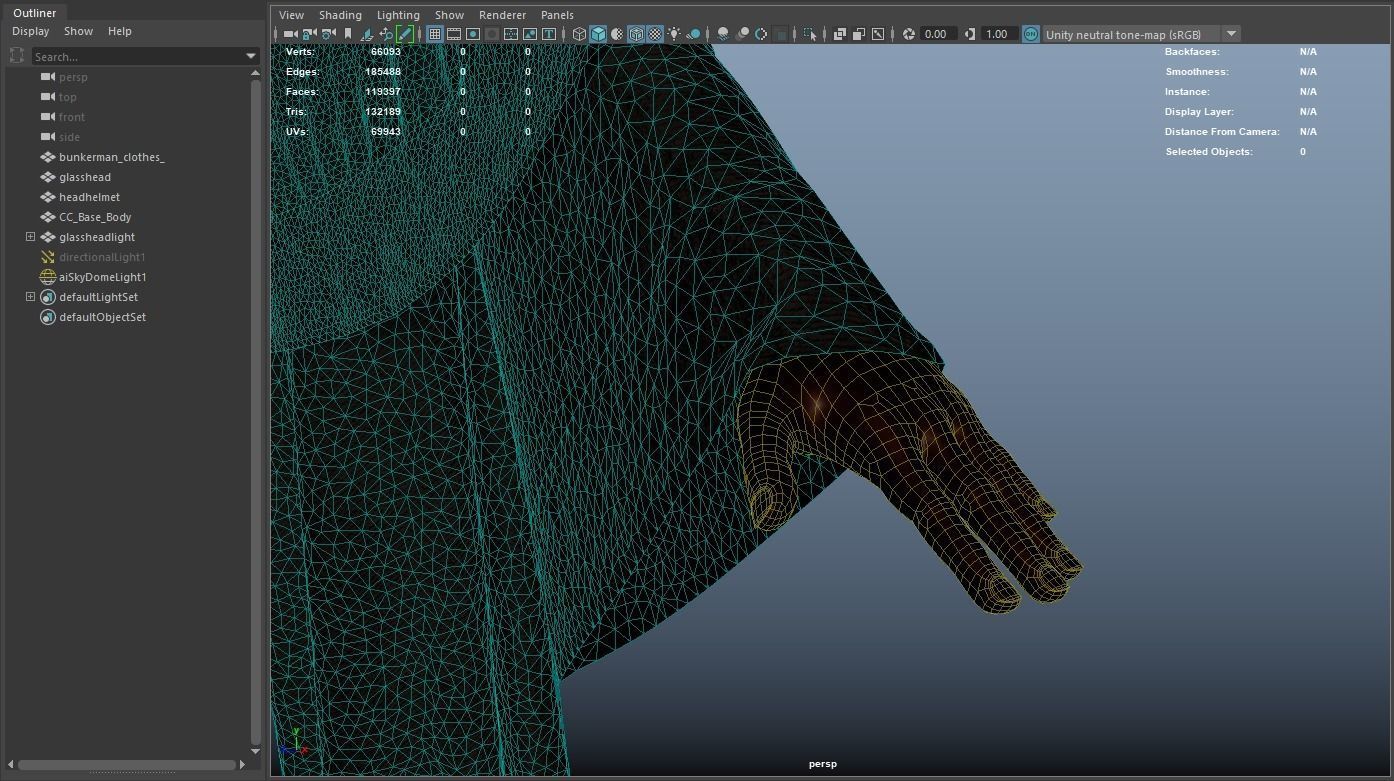Click the Outliner horizontal scrollbar
The width and height of the screenshot is (1394, 781).
[127, 765]
